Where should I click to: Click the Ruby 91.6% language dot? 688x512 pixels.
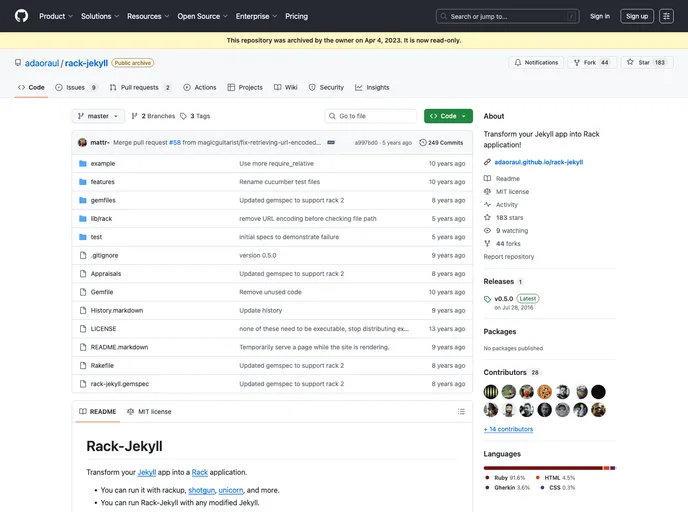[487, 478]
